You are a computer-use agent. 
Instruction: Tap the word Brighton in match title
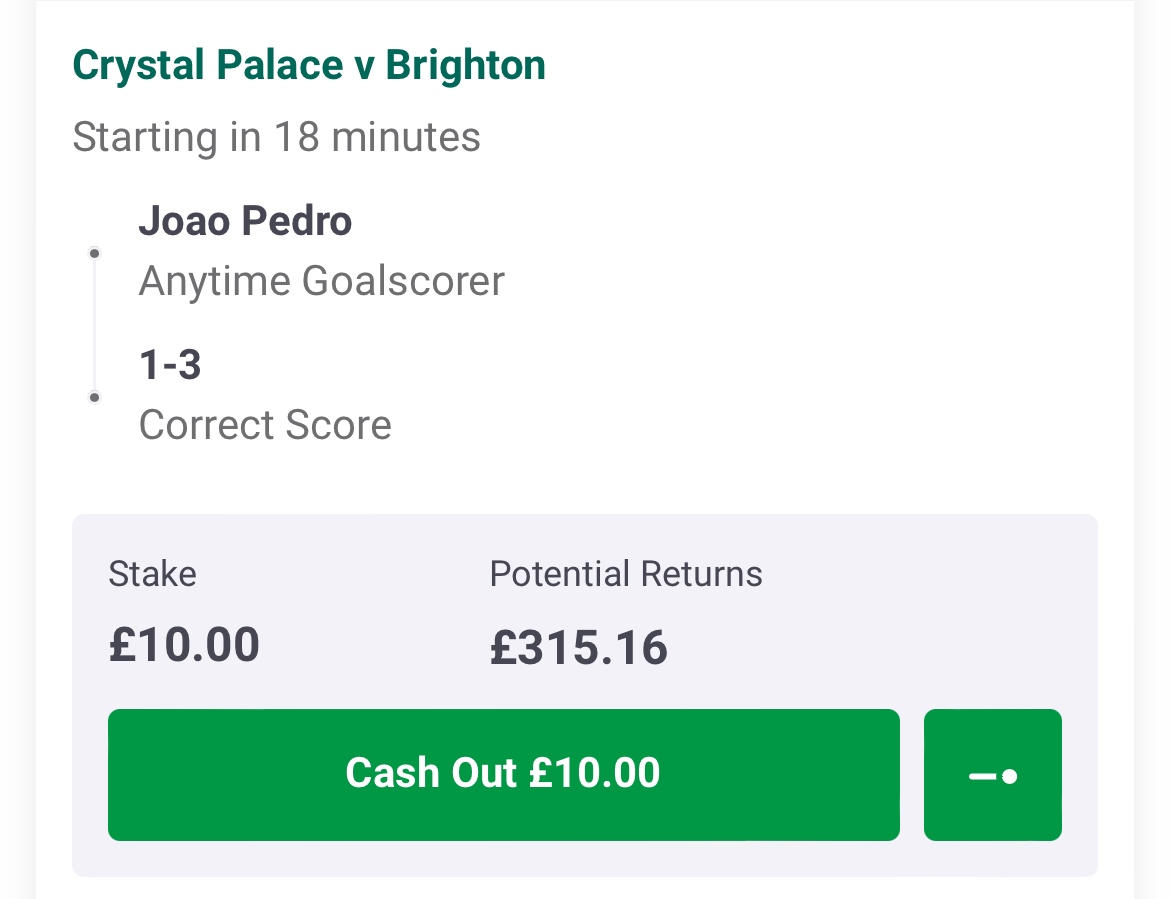(x=466, y=65)
